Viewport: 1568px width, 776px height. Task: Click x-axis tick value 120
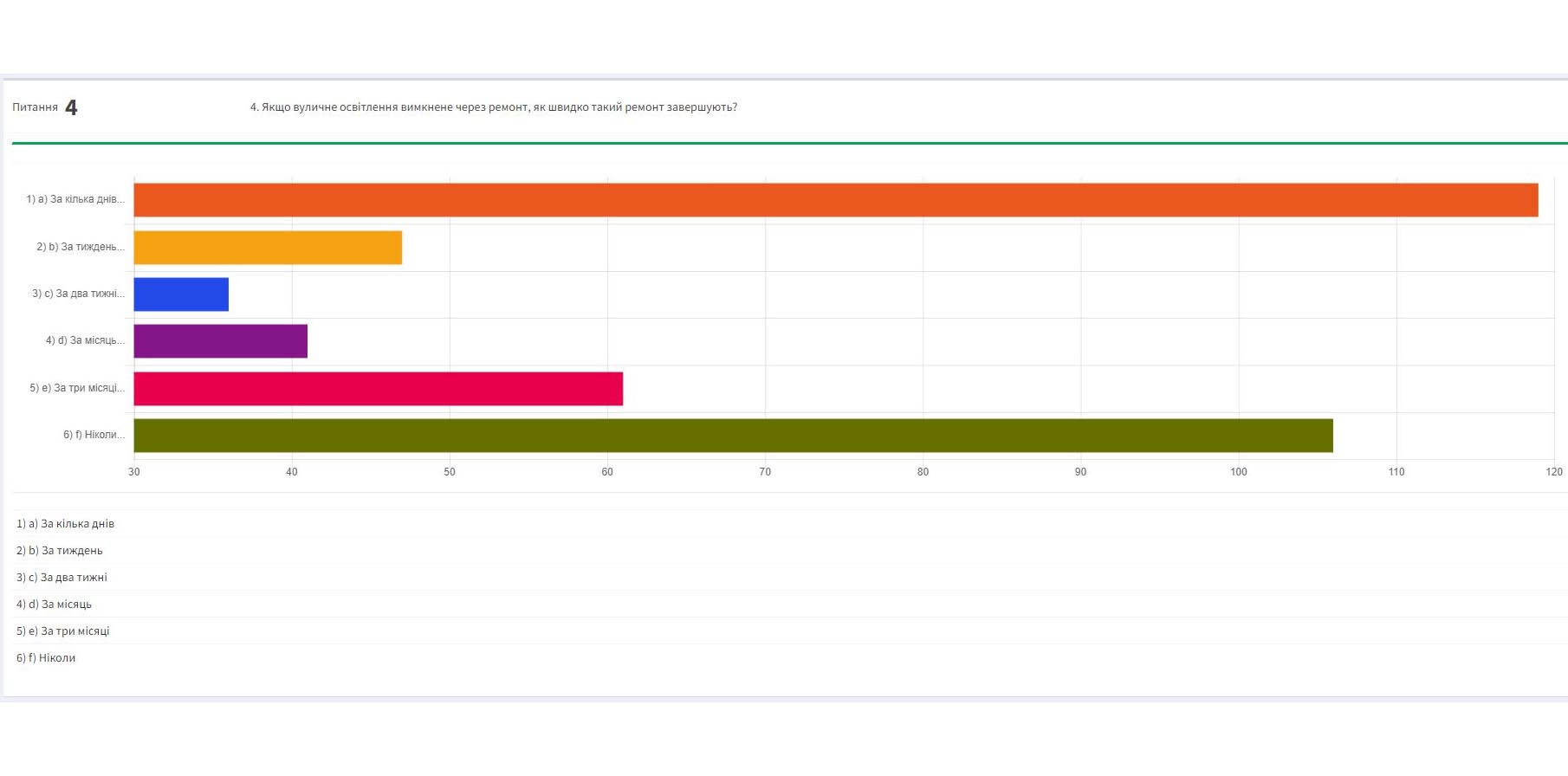click(x=1554, y=472)
